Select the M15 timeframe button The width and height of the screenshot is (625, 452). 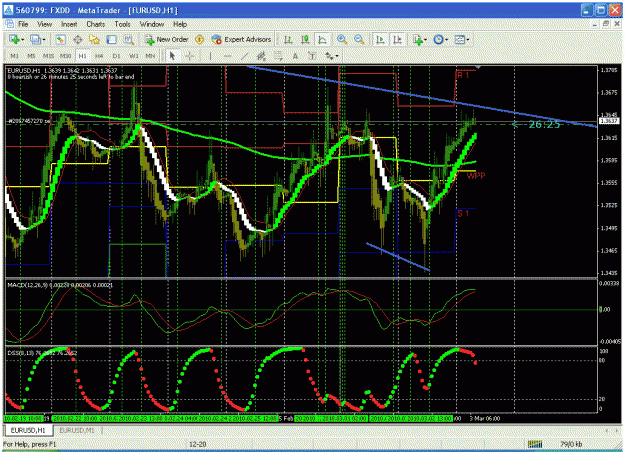click(x=48, y=56)
